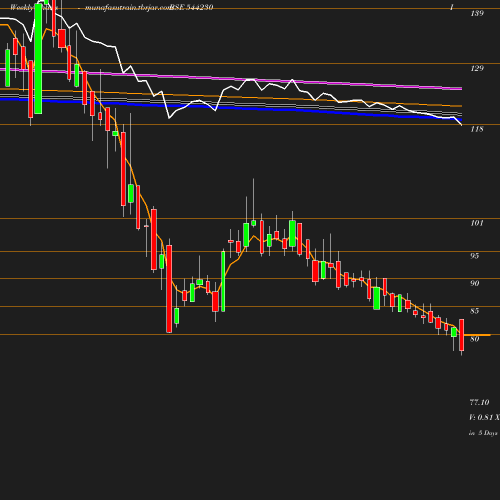Click the "V: 0.81 X" volume text
500x500 pixels.
click(x=484, y=418)
